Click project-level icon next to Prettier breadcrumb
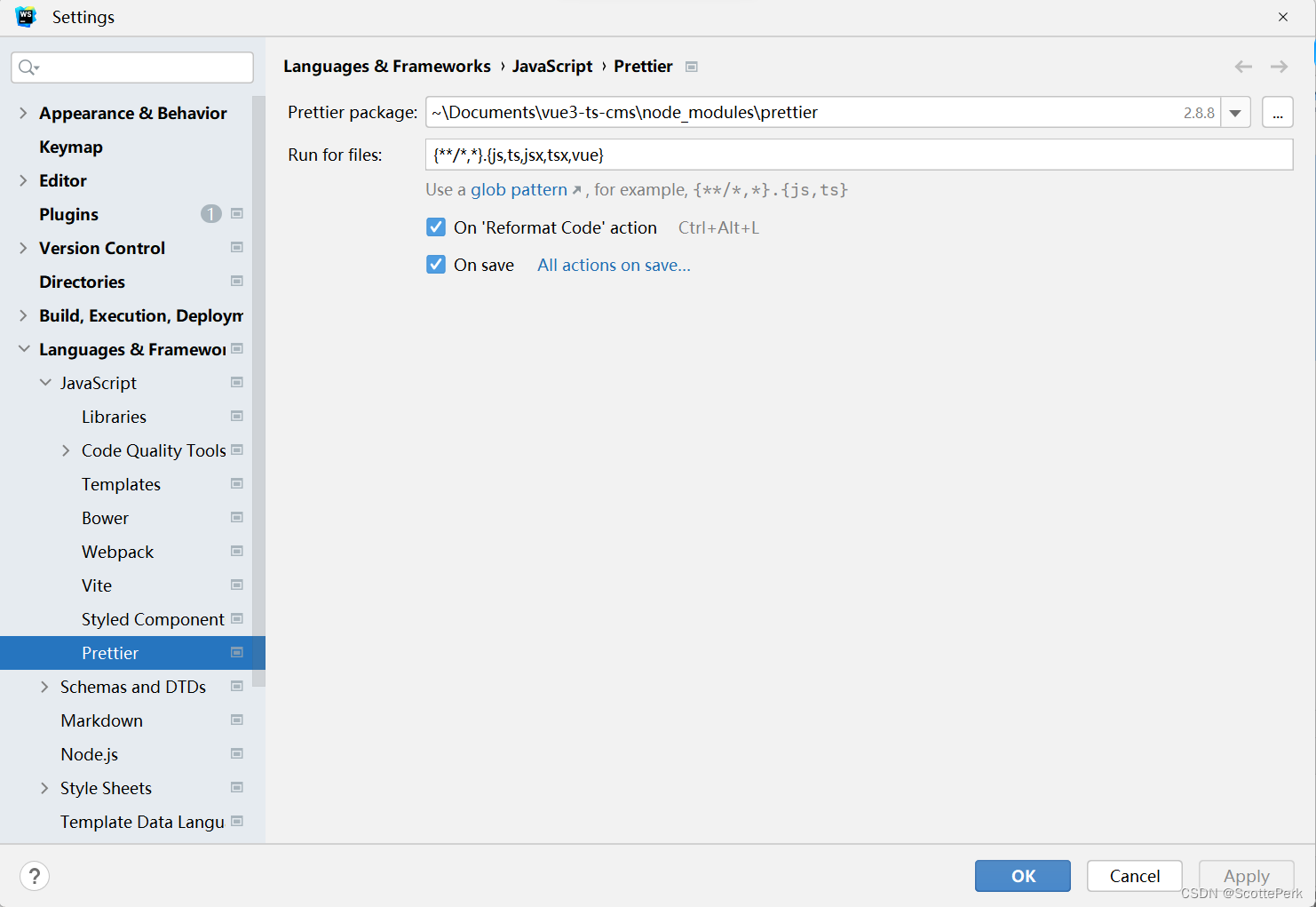 [x=692, y=67]
